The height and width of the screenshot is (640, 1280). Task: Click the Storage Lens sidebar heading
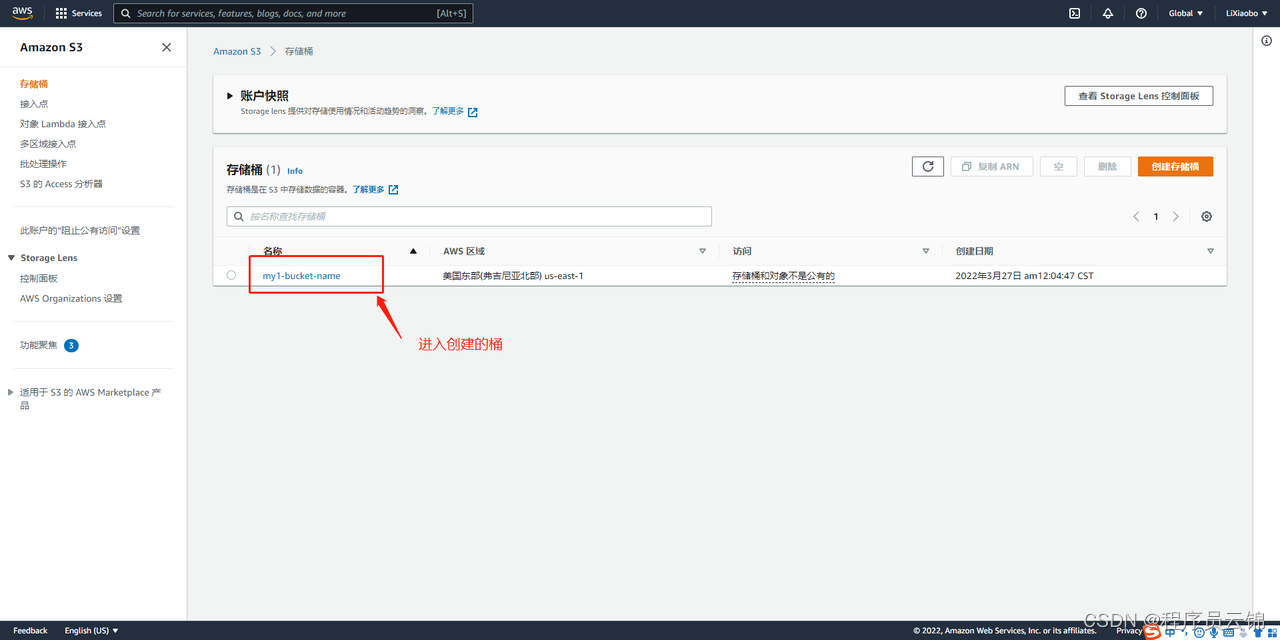49,258
